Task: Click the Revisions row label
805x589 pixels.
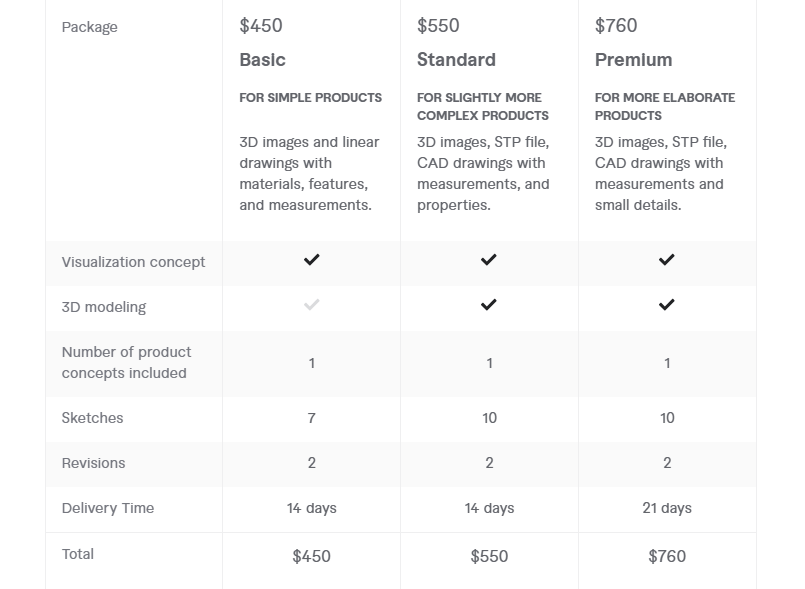Action: (94, 463)
